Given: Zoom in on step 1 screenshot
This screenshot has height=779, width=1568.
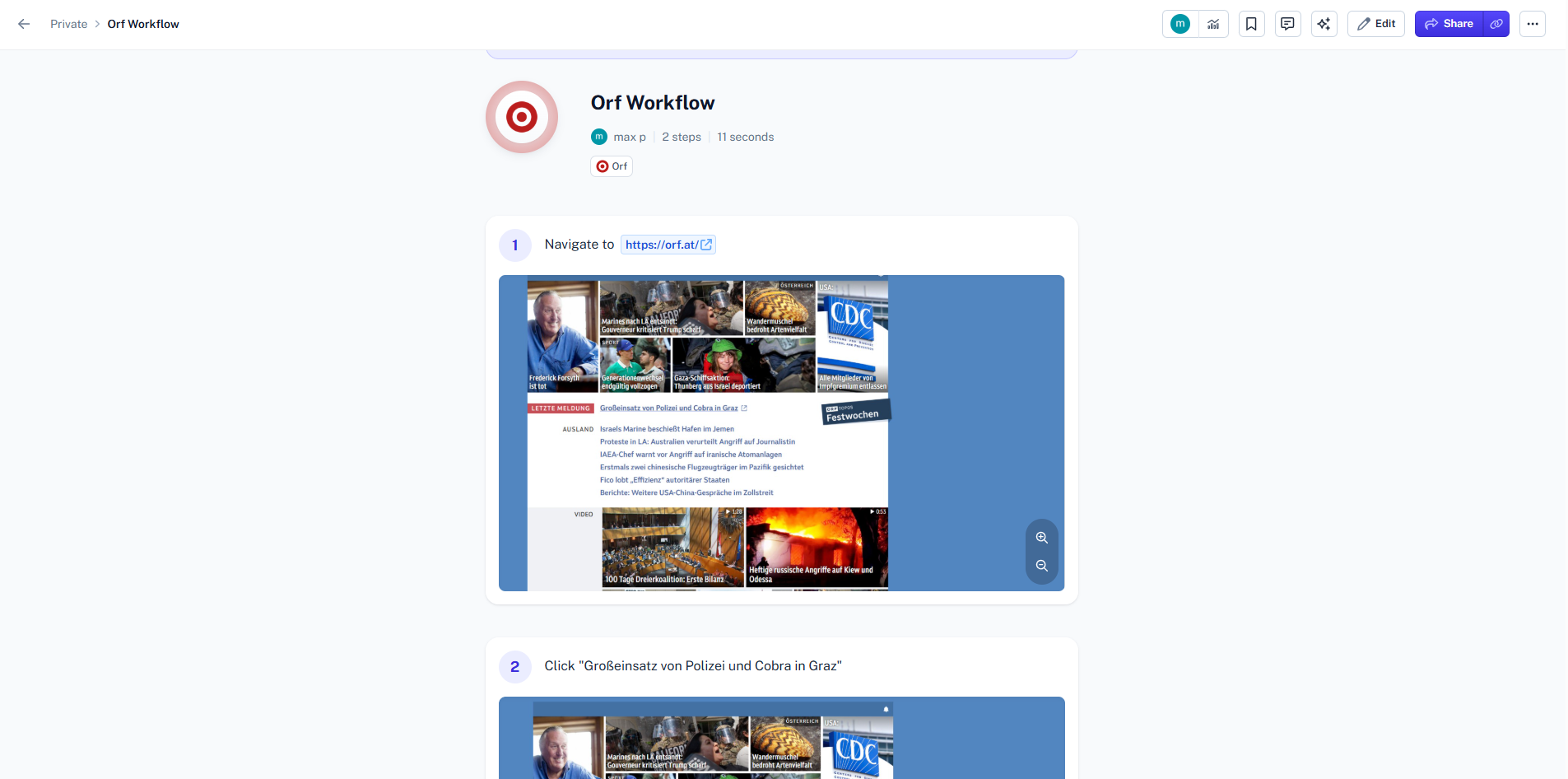Looking at the screenshot, I should click(1041, 538).
